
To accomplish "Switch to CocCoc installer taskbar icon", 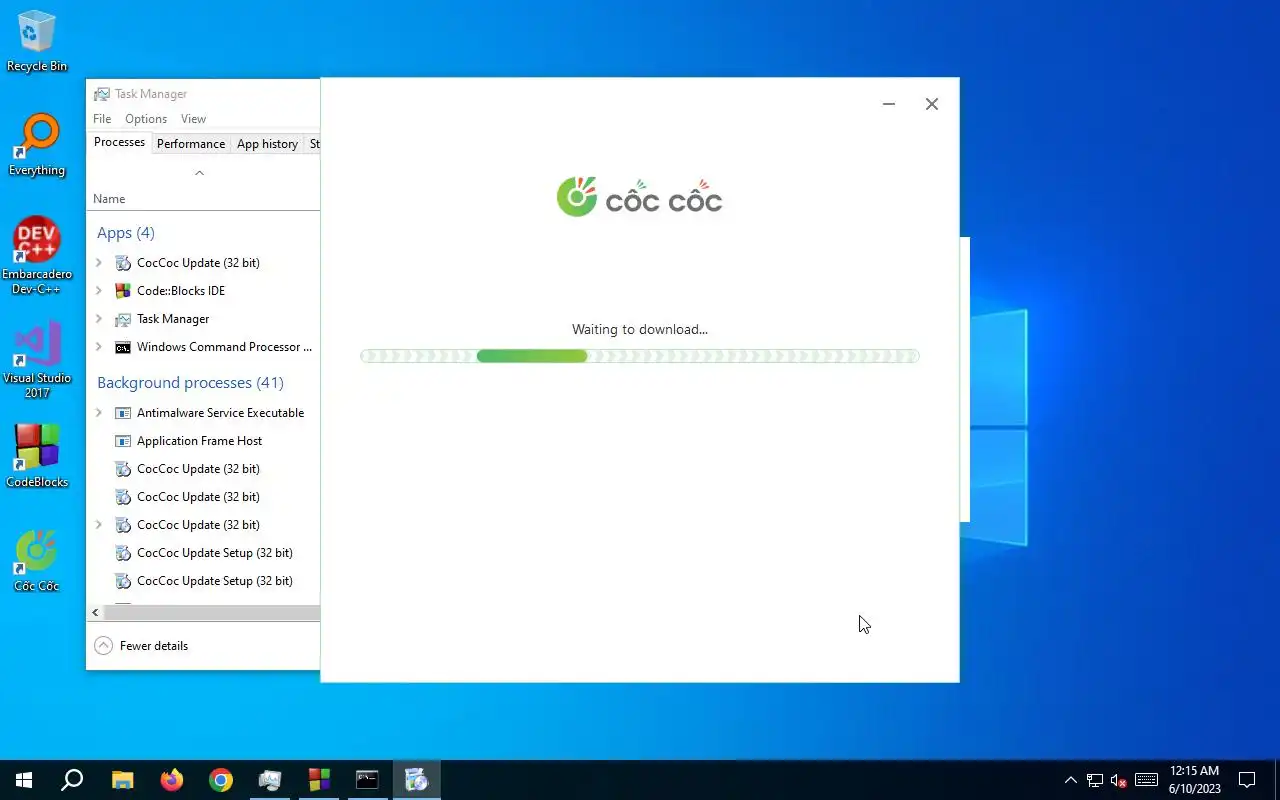I will (417, 780).
